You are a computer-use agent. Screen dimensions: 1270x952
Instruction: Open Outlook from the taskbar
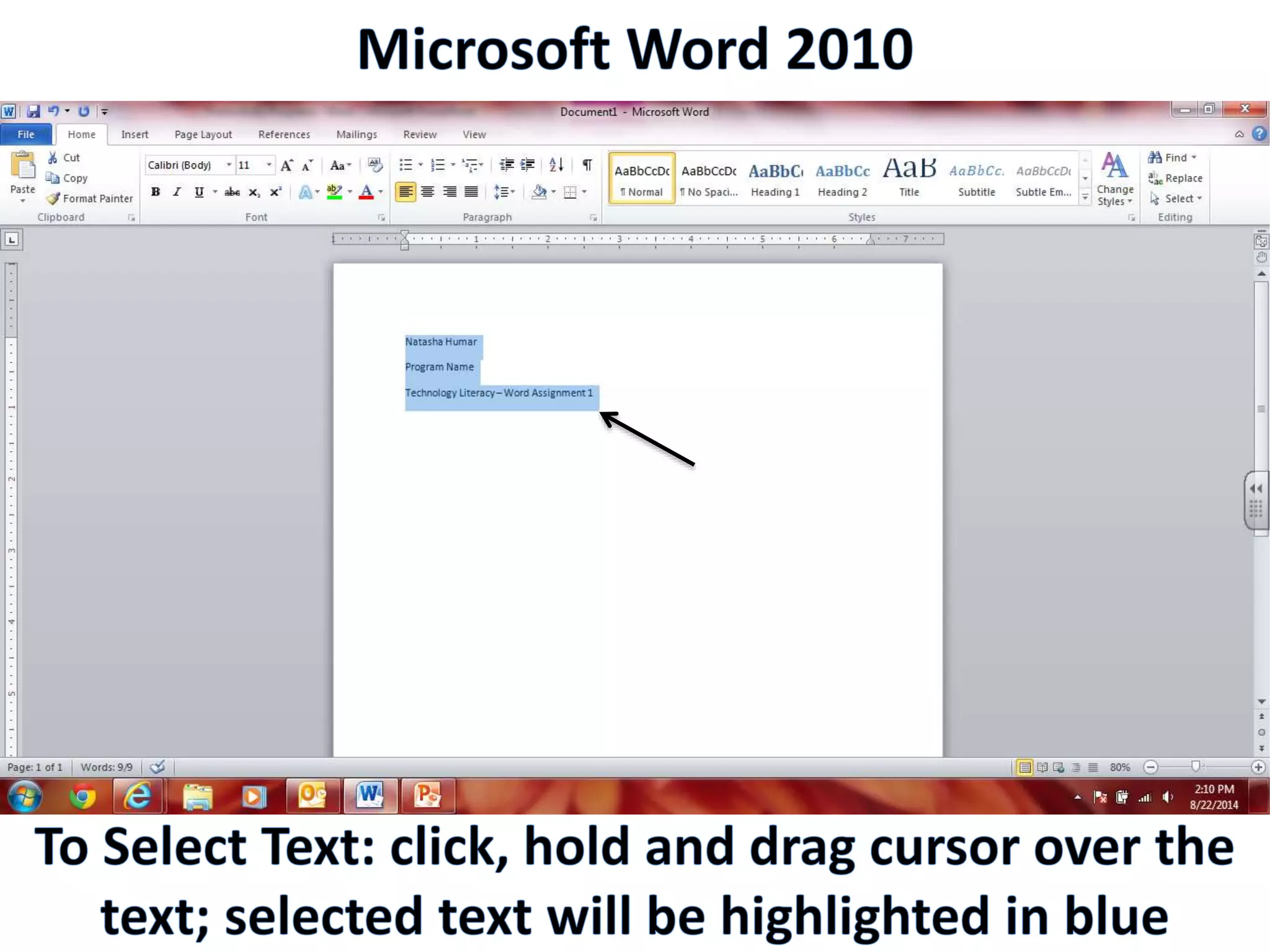pos(313,796)
